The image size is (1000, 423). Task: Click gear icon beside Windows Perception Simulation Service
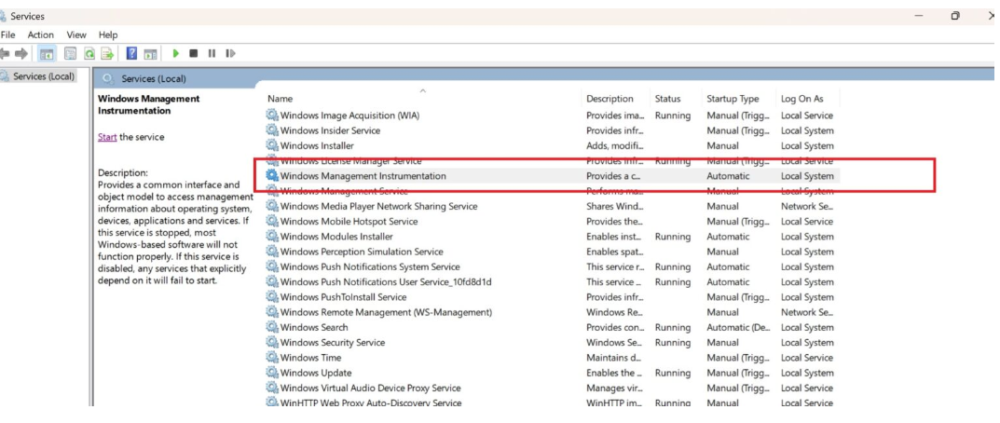coord(272,252)
